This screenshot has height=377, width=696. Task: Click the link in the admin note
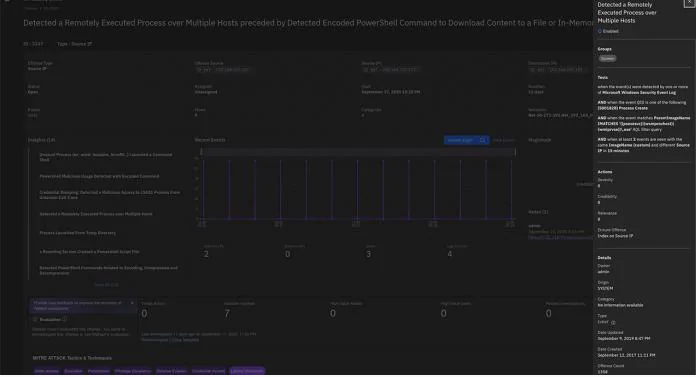click(x=560, y=238)
